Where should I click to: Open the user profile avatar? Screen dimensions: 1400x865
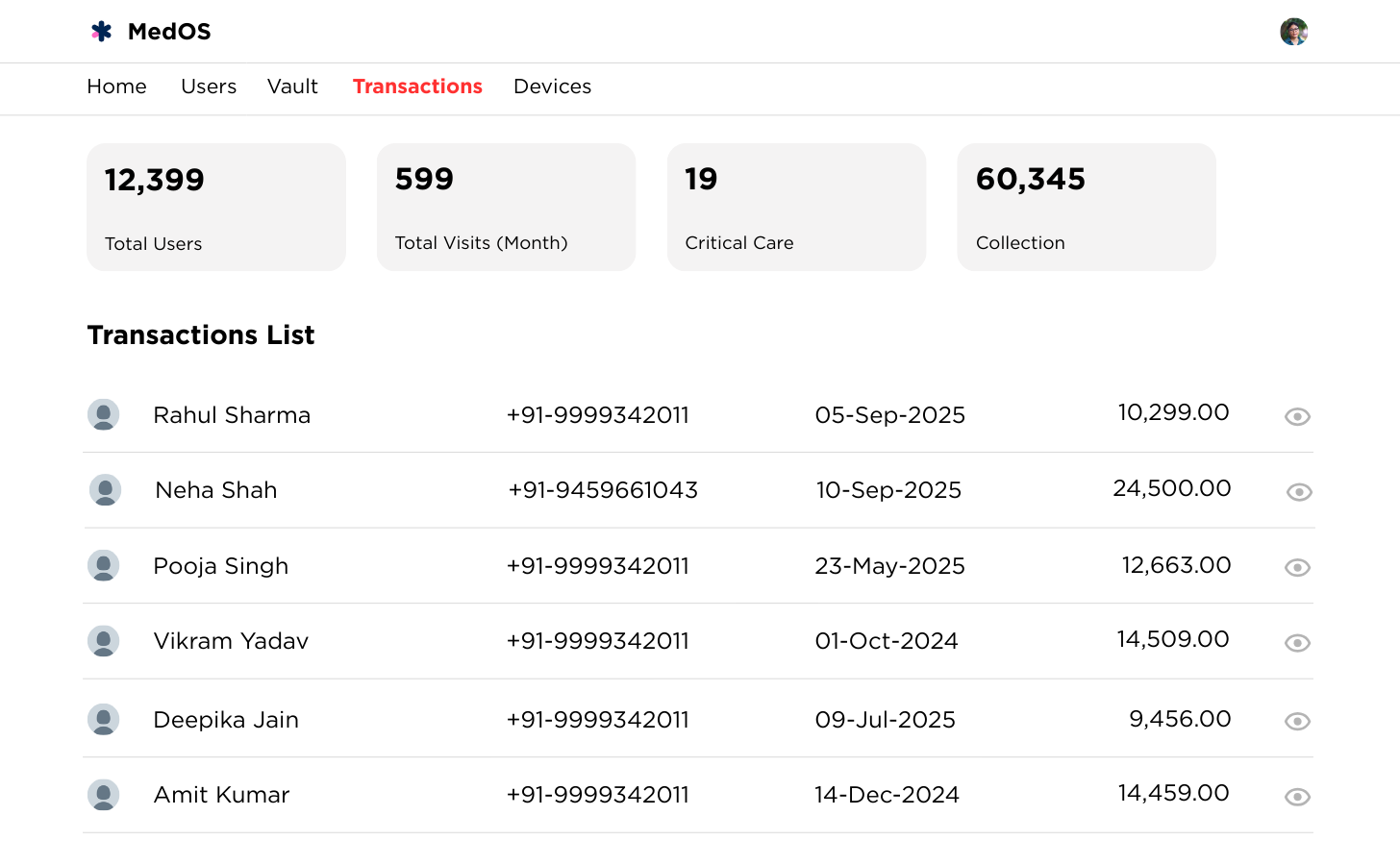point(1293,32)
